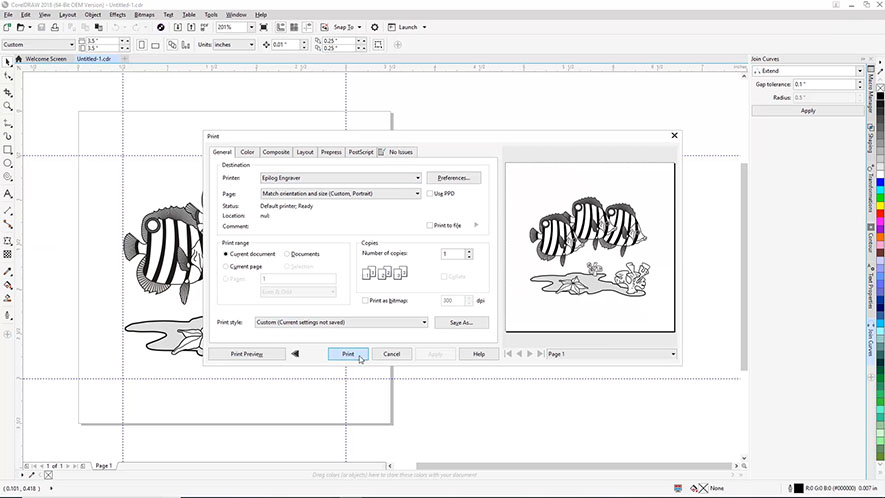
Task: Select the Current page radio button
Action: tap(226, 267)
